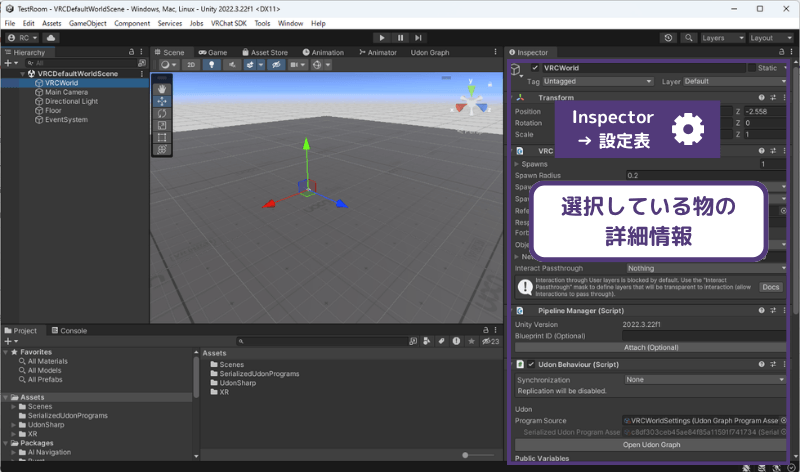Click the scene orientation gizmo Y axis
Screen dimensions: 800x472
[x=471, y=90]
